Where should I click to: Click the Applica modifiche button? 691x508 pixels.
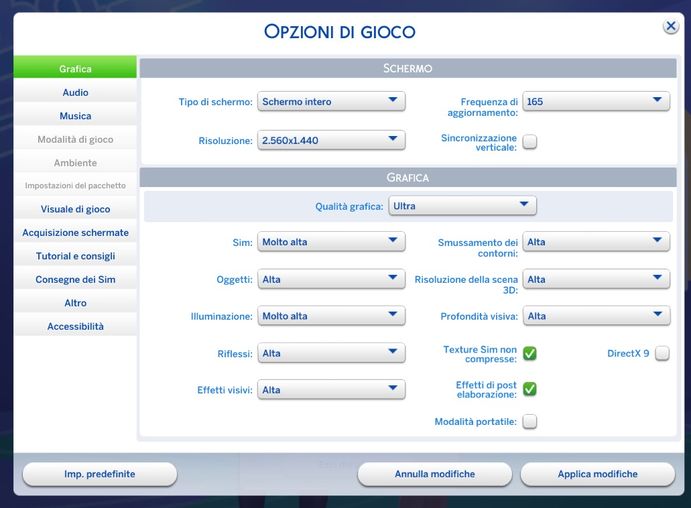[597, 474]
